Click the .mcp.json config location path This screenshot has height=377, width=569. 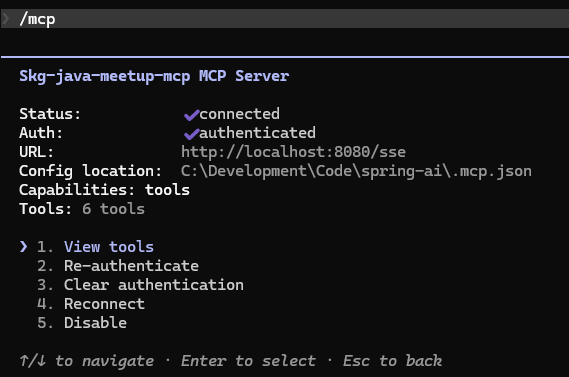pyautogui.click(x=356, y=171)
